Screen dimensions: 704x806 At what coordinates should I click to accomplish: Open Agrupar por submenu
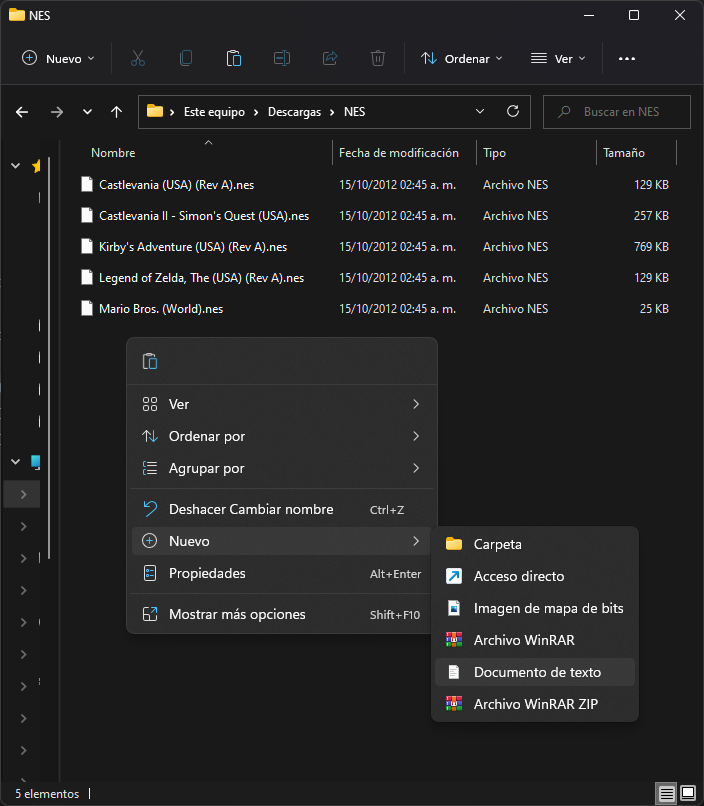tap(282, 468)
